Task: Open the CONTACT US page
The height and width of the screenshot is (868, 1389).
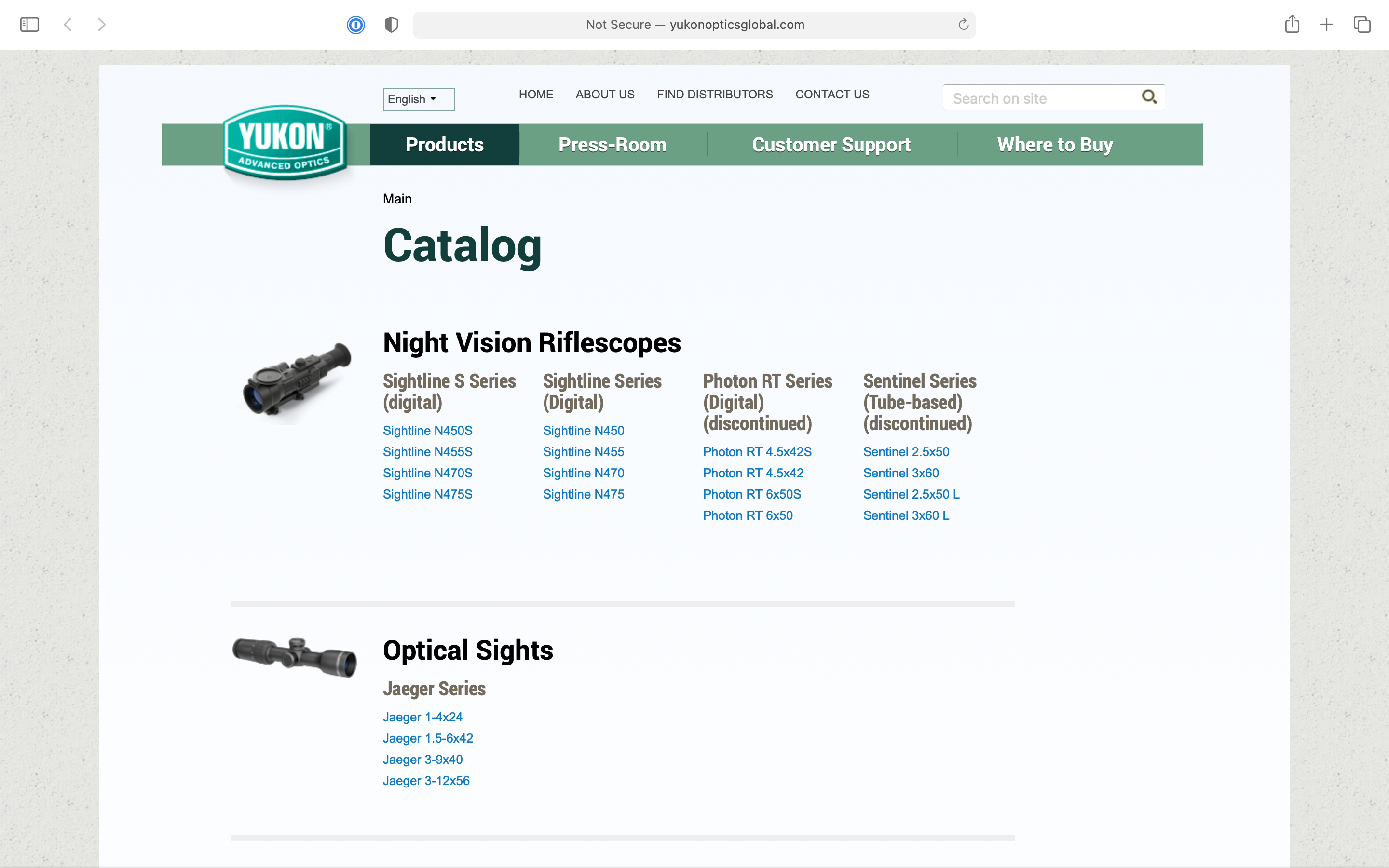Action: (832, 94)
